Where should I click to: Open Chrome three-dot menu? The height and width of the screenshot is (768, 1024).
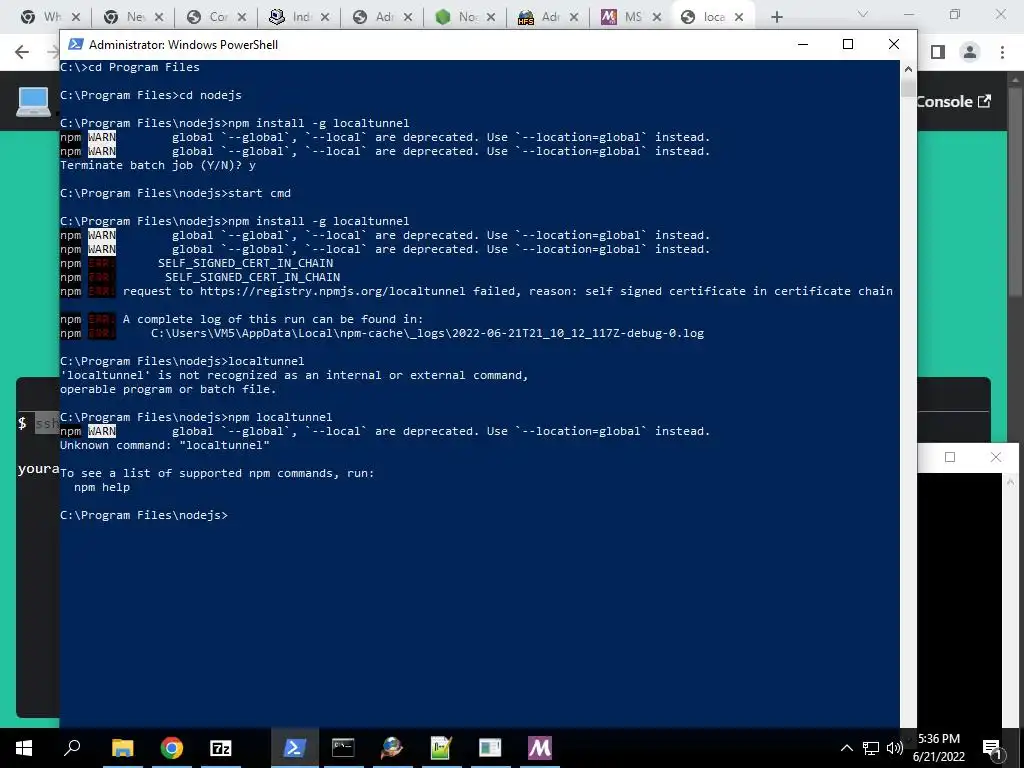(1002, 52)
